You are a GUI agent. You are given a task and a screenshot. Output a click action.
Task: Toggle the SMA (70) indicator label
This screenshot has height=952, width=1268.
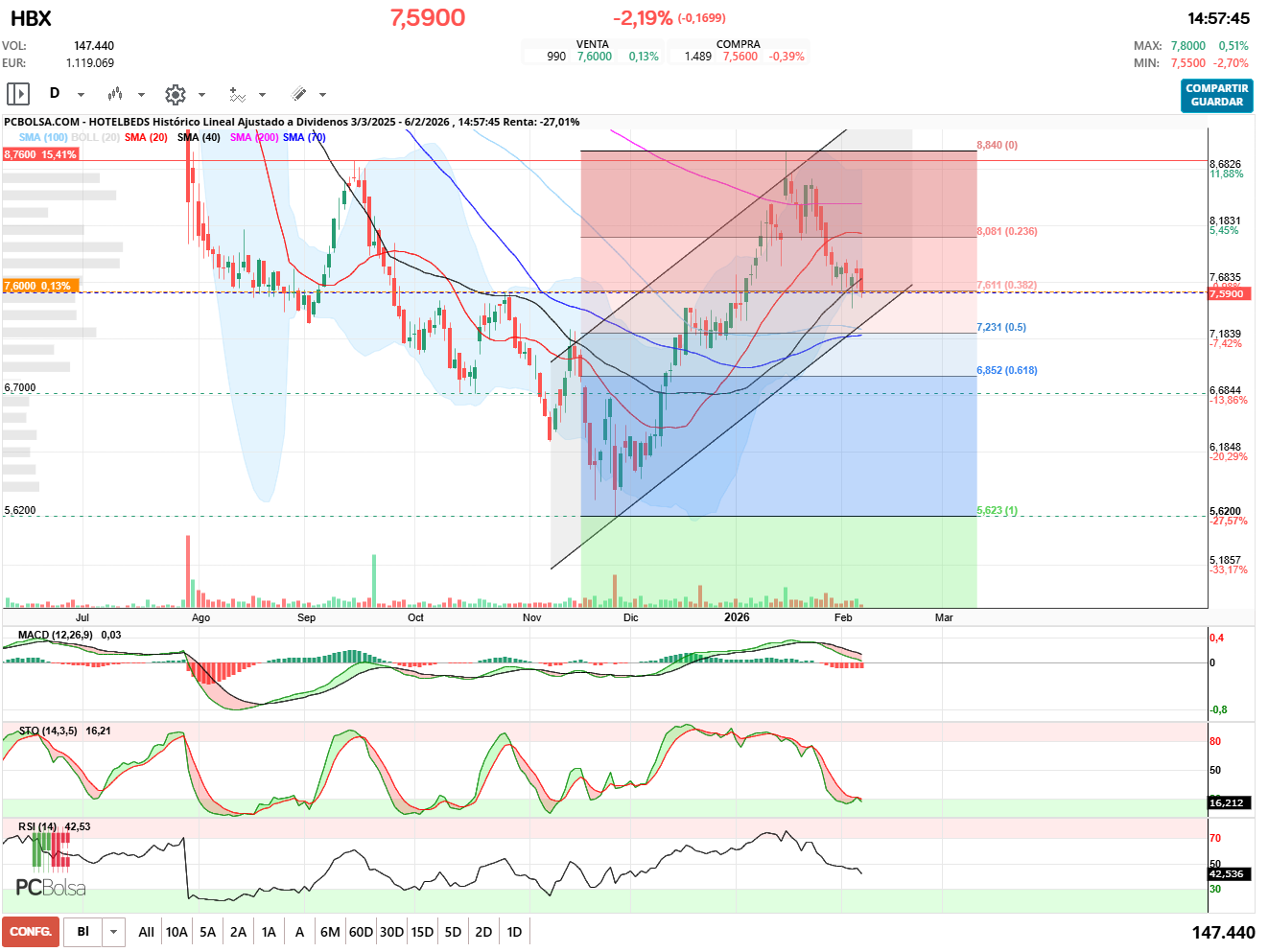click(304, 137)
